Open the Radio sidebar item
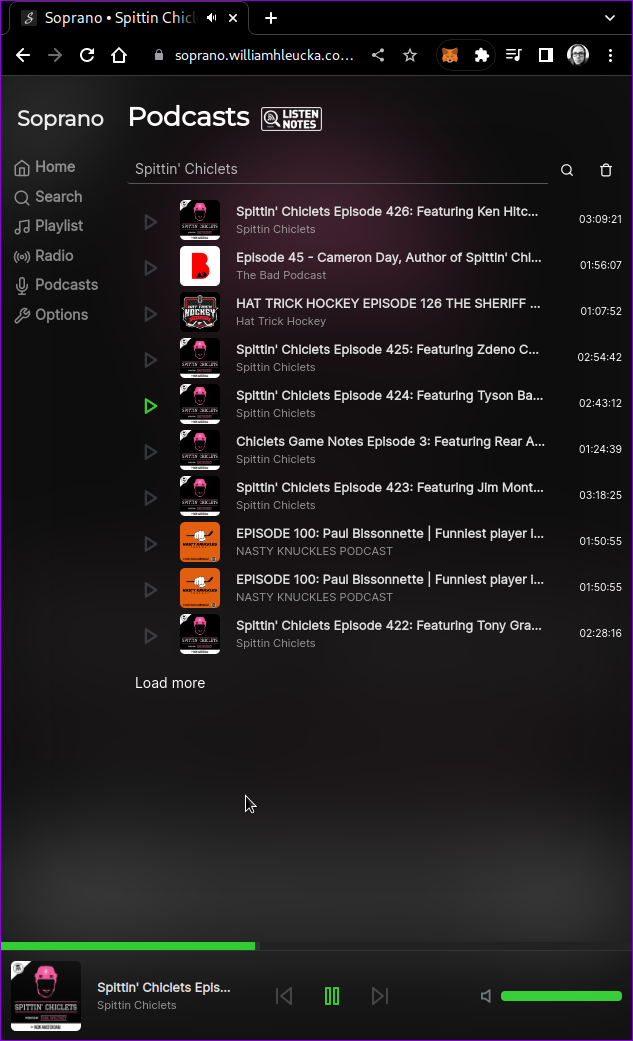633x1041 pixels. 44,256
